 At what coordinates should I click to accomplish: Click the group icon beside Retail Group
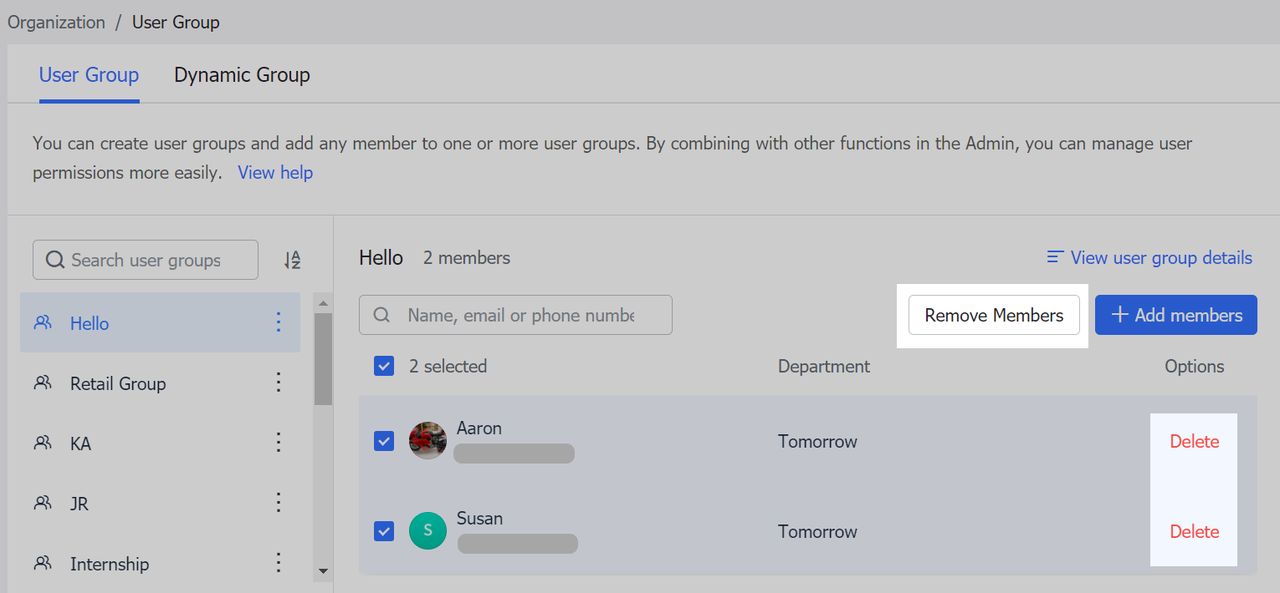coord(43,383)
